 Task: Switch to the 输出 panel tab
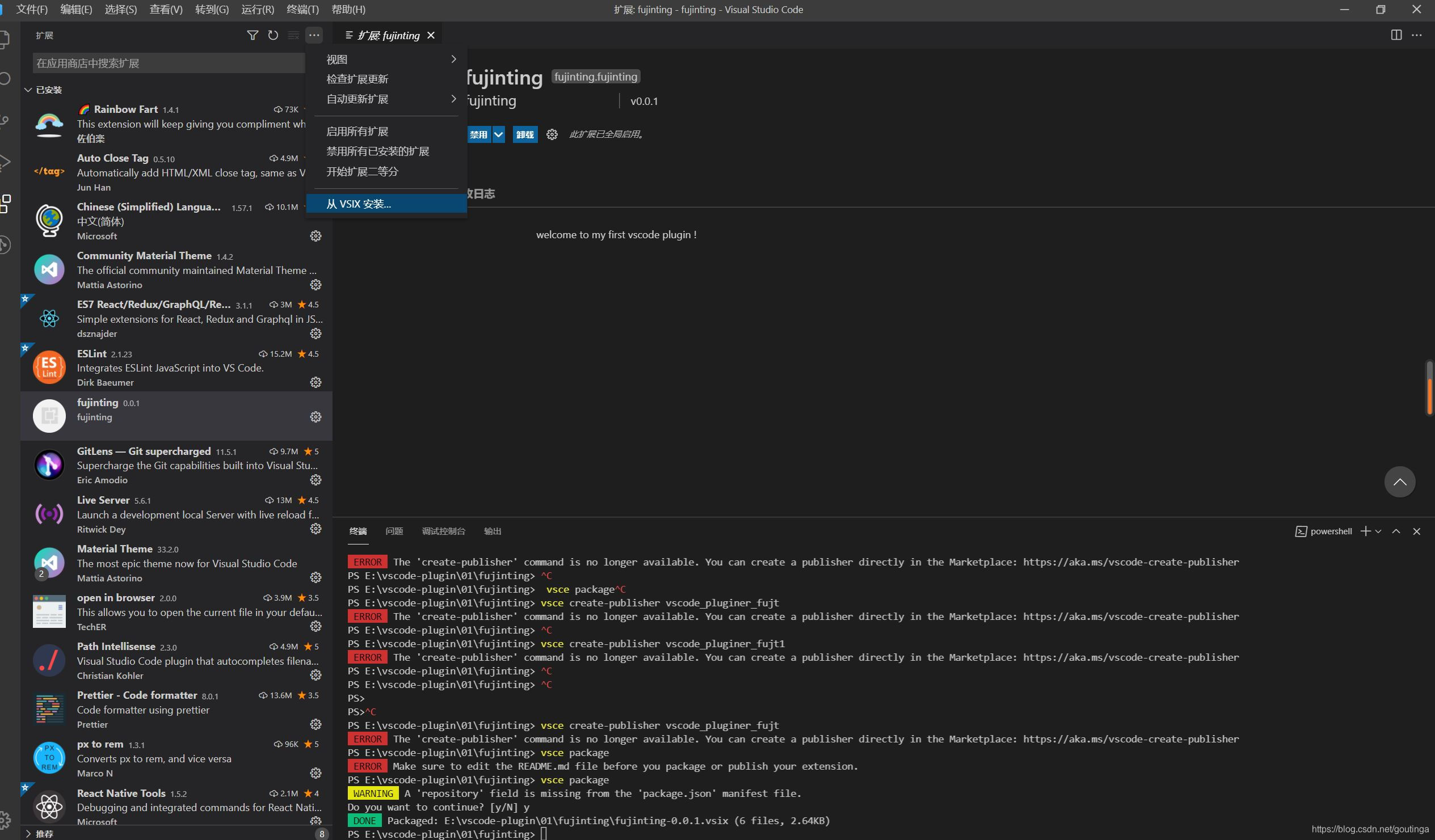493,531
